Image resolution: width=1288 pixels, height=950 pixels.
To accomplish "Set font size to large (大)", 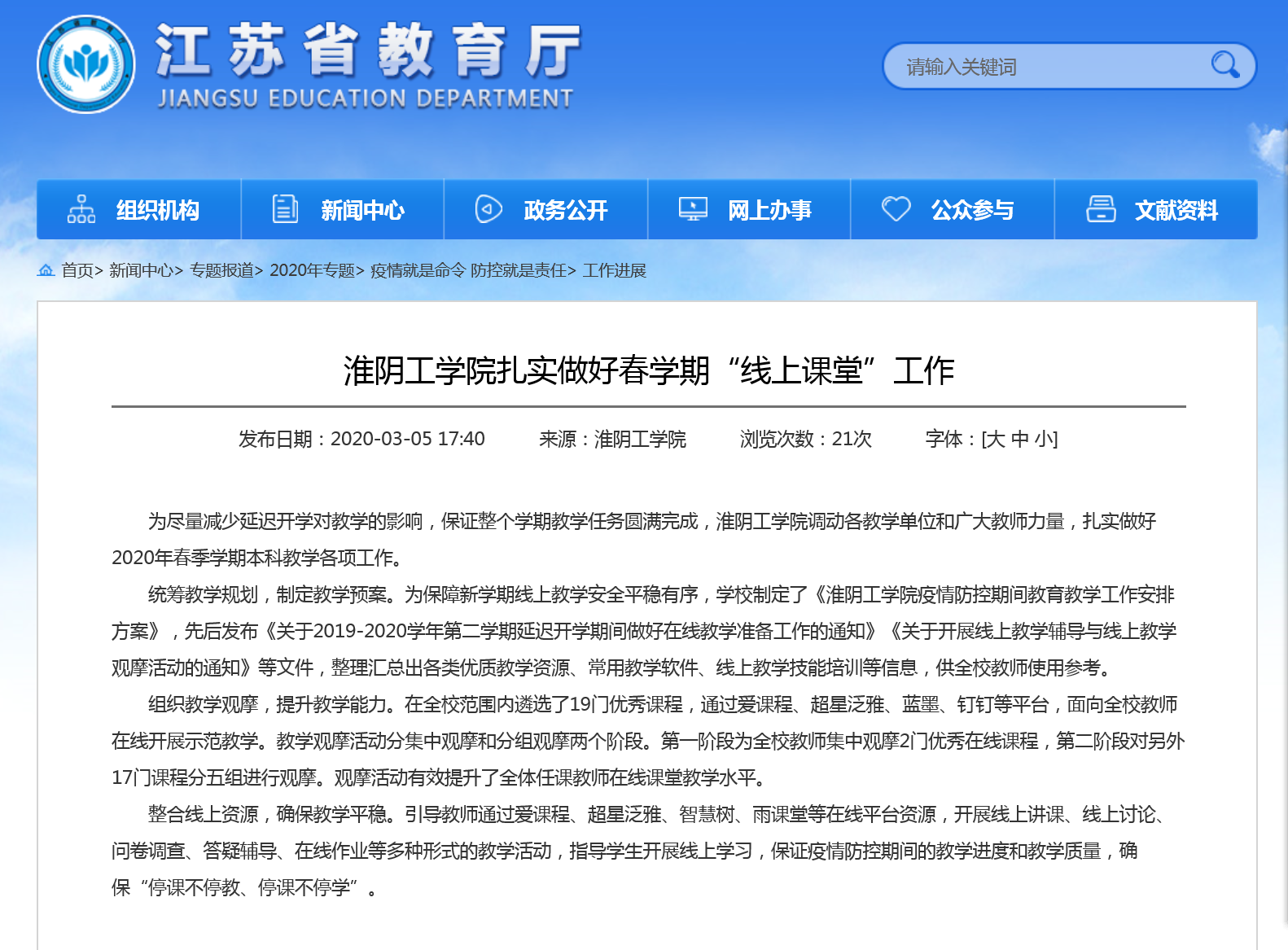I will click(997, 440).
